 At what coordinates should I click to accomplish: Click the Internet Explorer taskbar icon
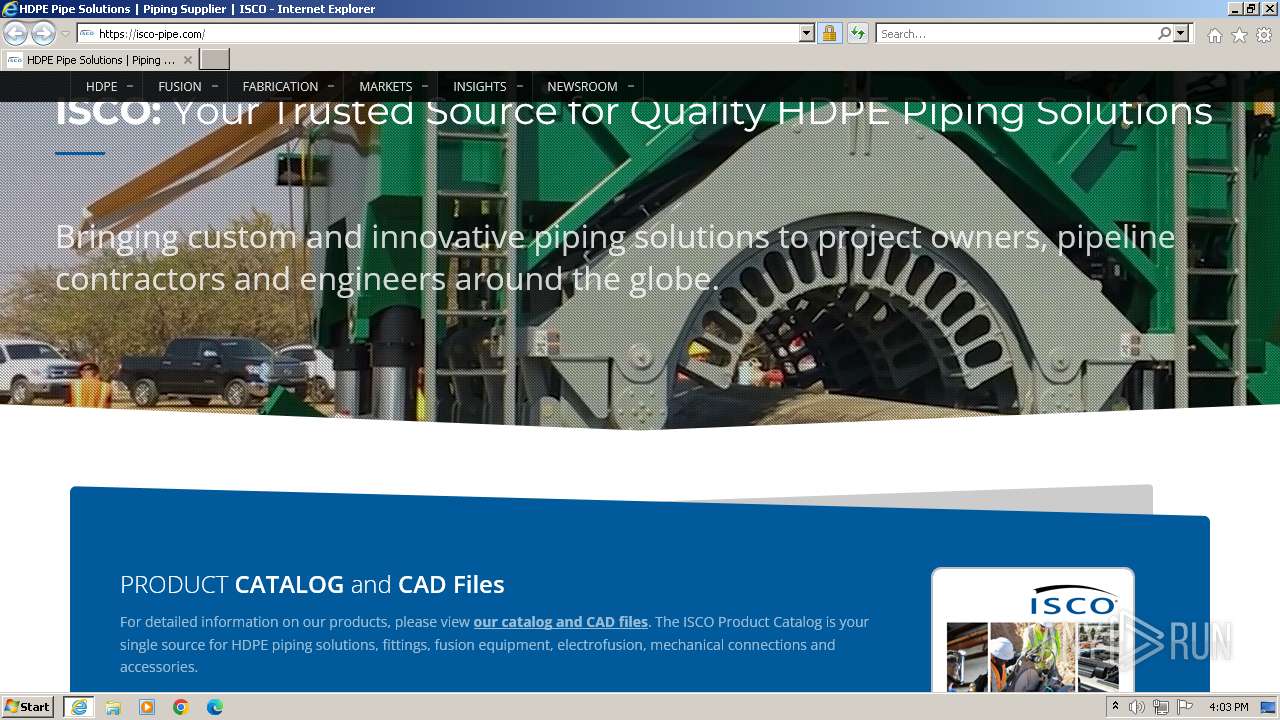pyautogui.click(x=79, y=707)
